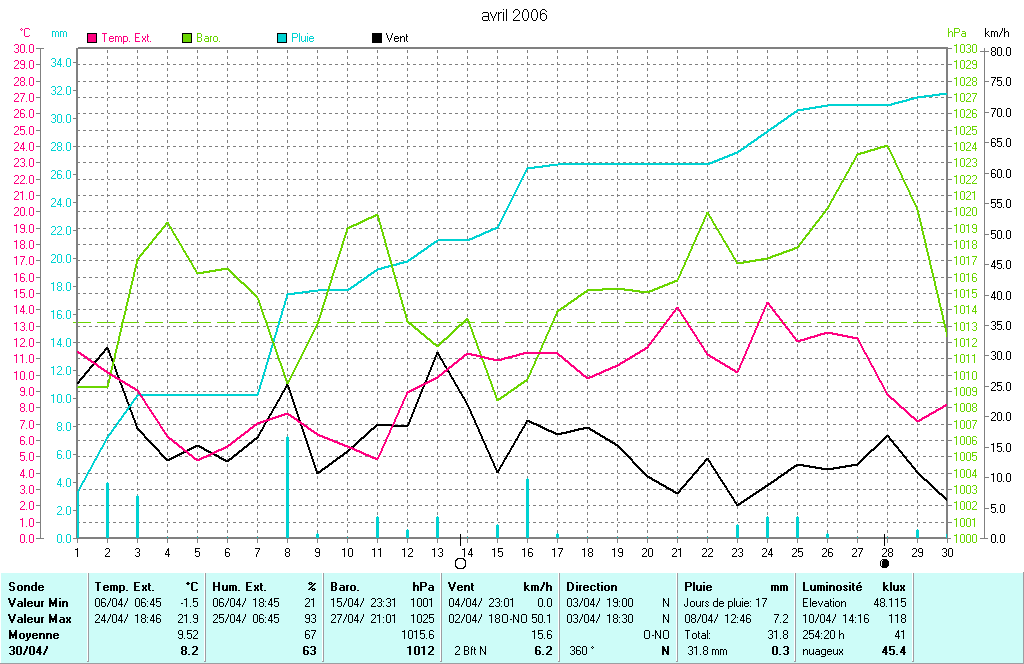
Task: Select the Temp. Ext. legend label
Action: [x=127, y=38]
